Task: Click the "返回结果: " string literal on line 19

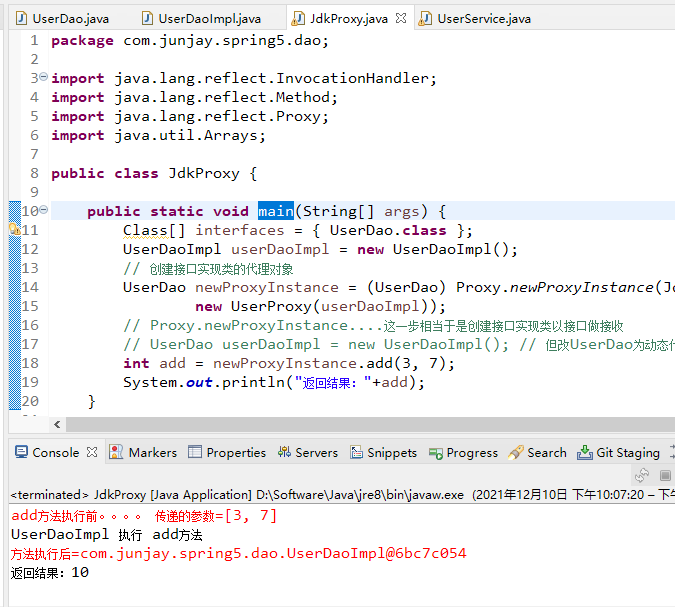Action: [332, 382]
